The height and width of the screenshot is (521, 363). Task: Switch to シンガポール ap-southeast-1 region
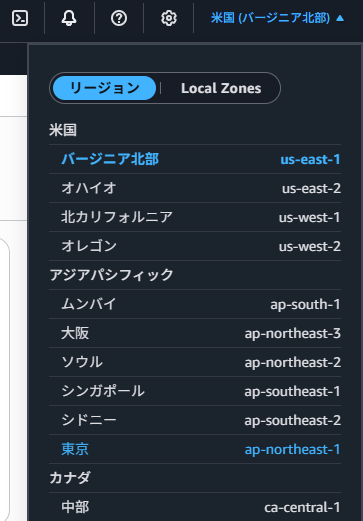click(x=195, y=391)
